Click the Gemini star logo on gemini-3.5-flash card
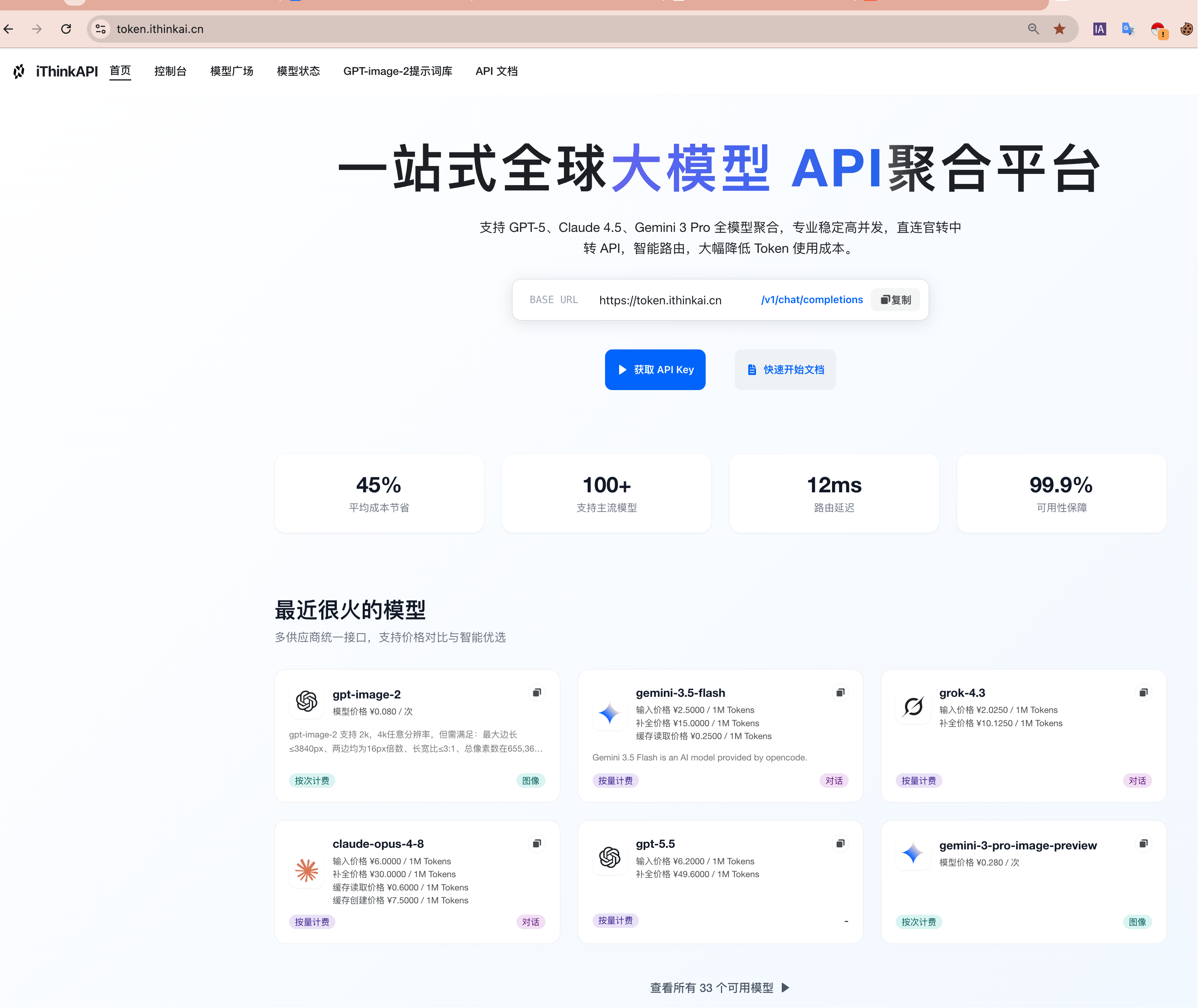 pyautogui.click(x=609, y=713)
